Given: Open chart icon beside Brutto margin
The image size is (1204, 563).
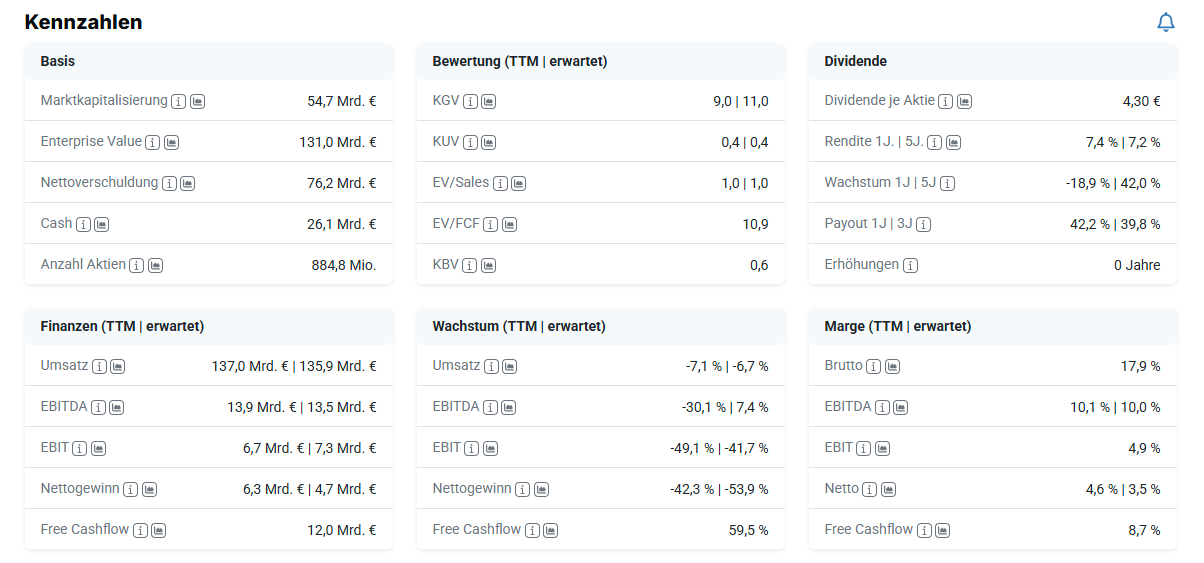Looking at the screenshot, I should tap(893, 367).
